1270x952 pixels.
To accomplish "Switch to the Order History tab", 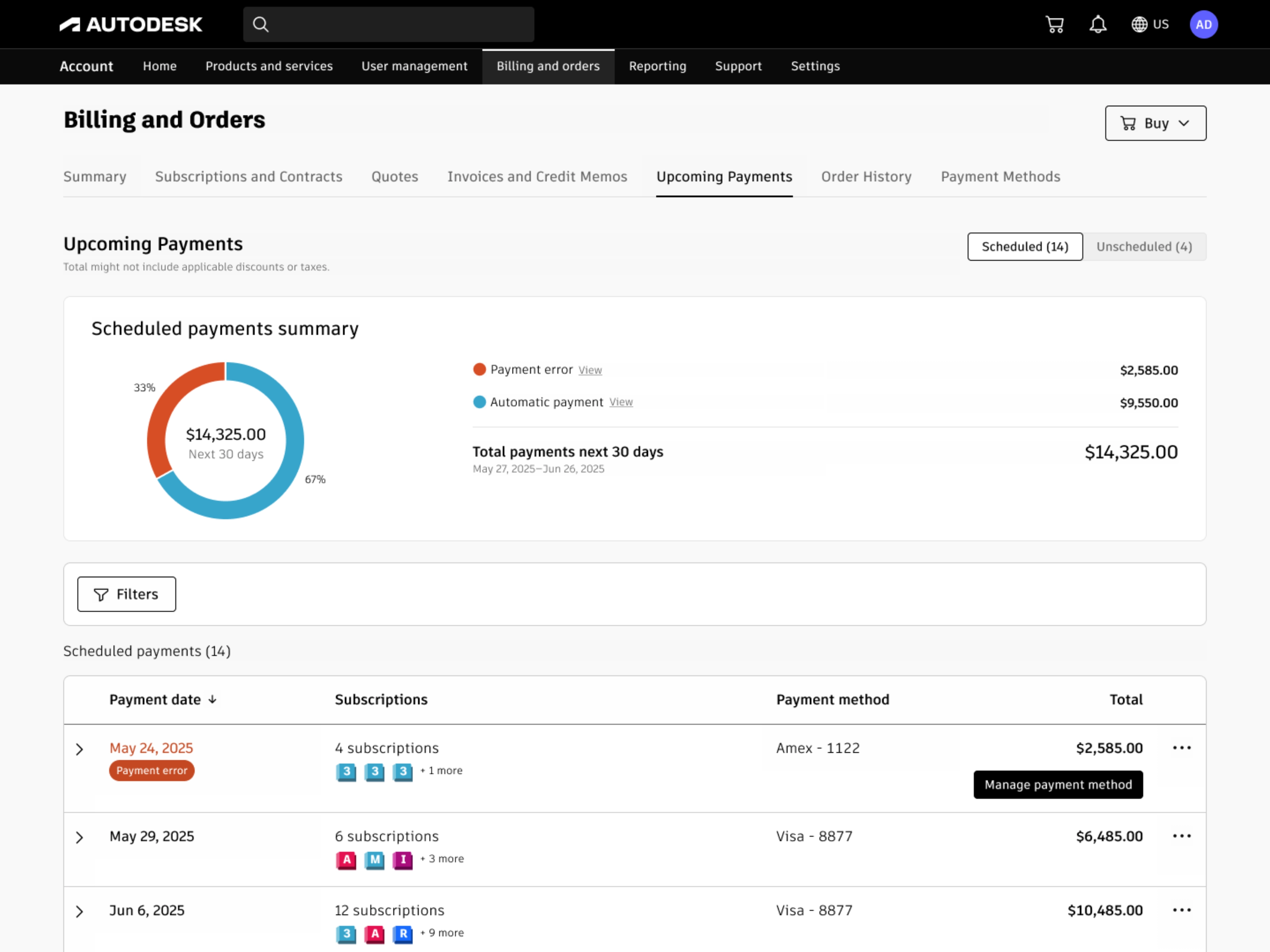I will 866,177.
